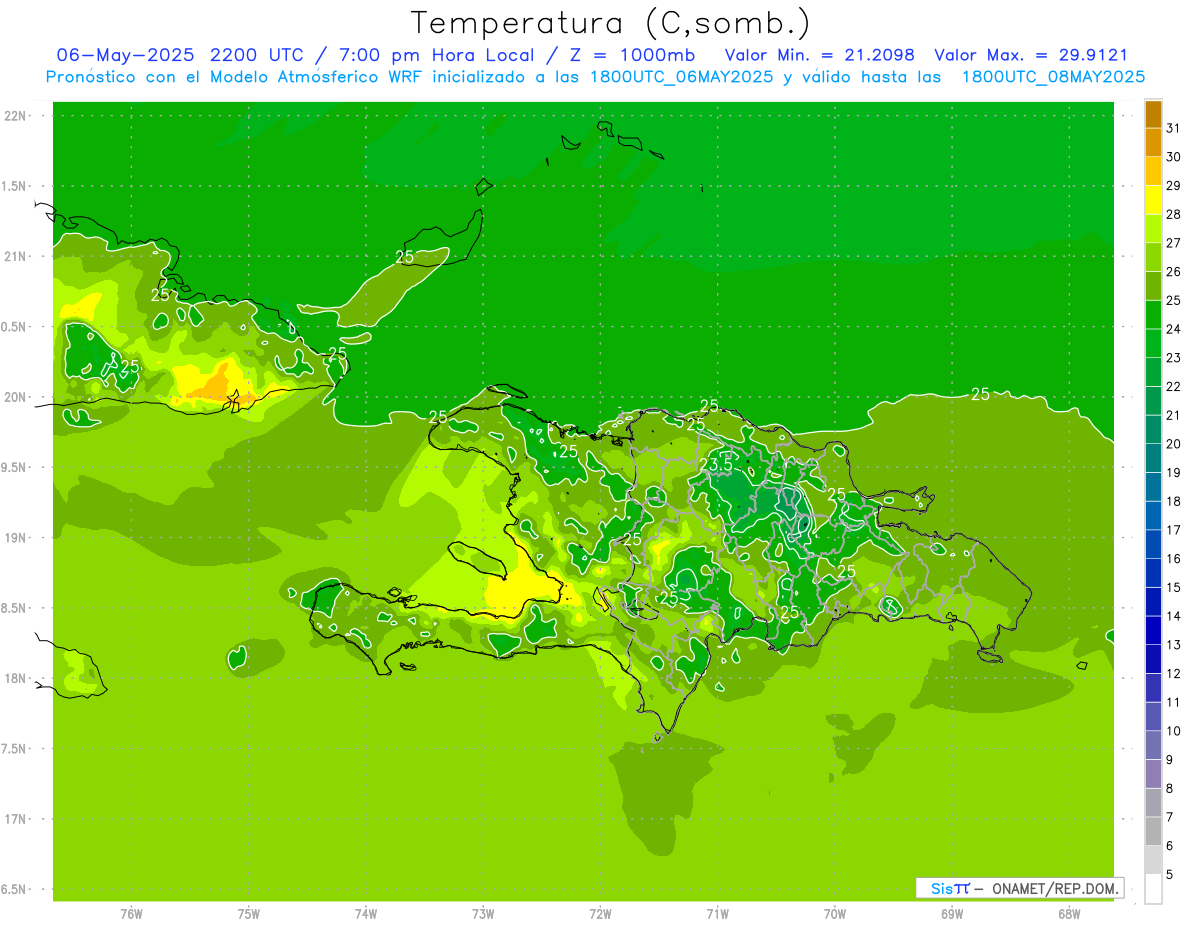Click the yellow legend swatch between 28 and 29
The image size is (1200, 927).
(1153, 200)
